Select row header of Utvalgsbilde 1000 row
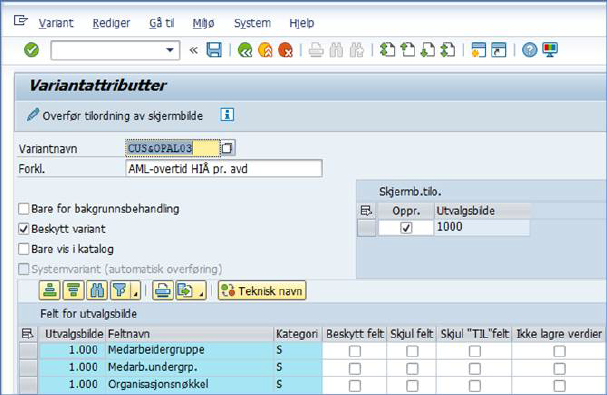The image size is (607, 395). coord(366,228)
